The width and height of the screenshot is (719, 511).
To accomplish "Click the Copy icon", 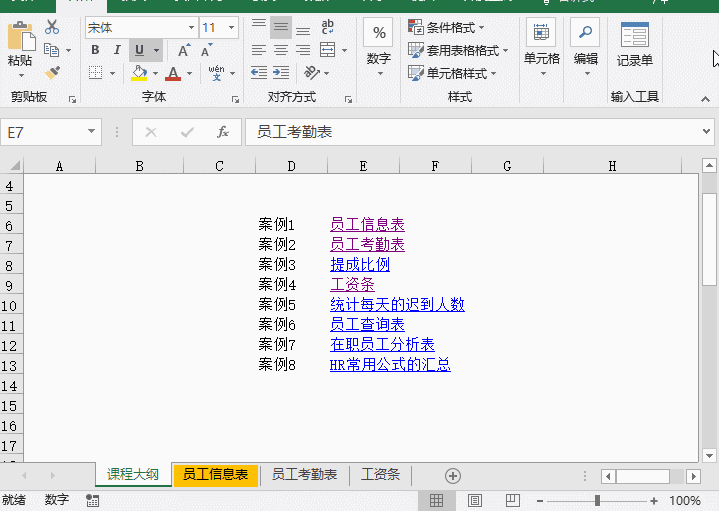I will 51,50.
